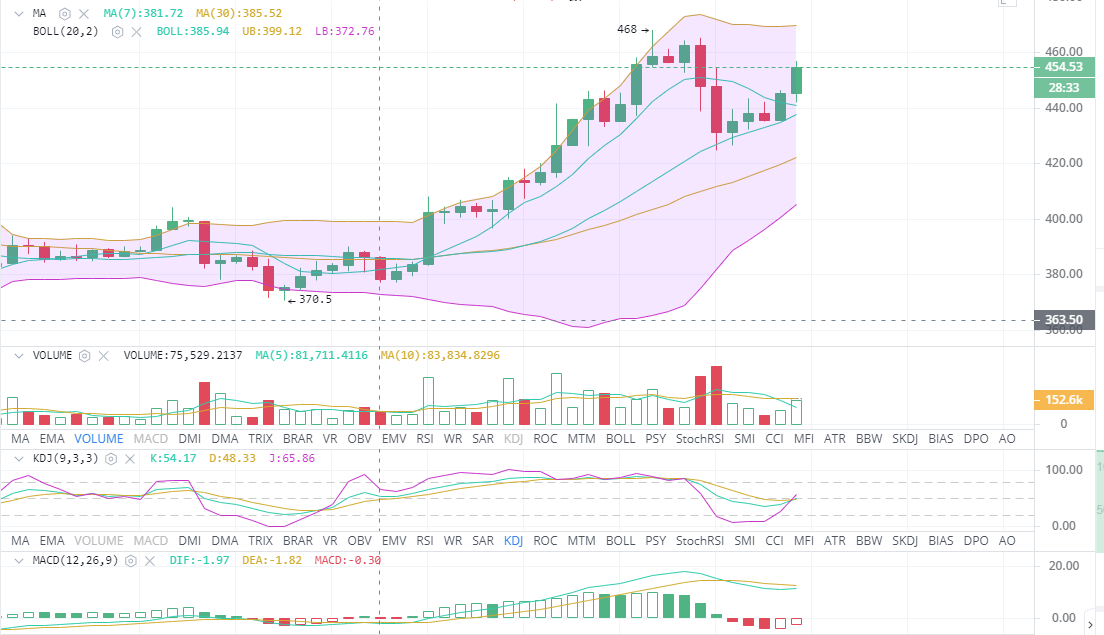Select BIAS in KDJ panel indicator row
Screen dimensions: 1104x635
941,541
